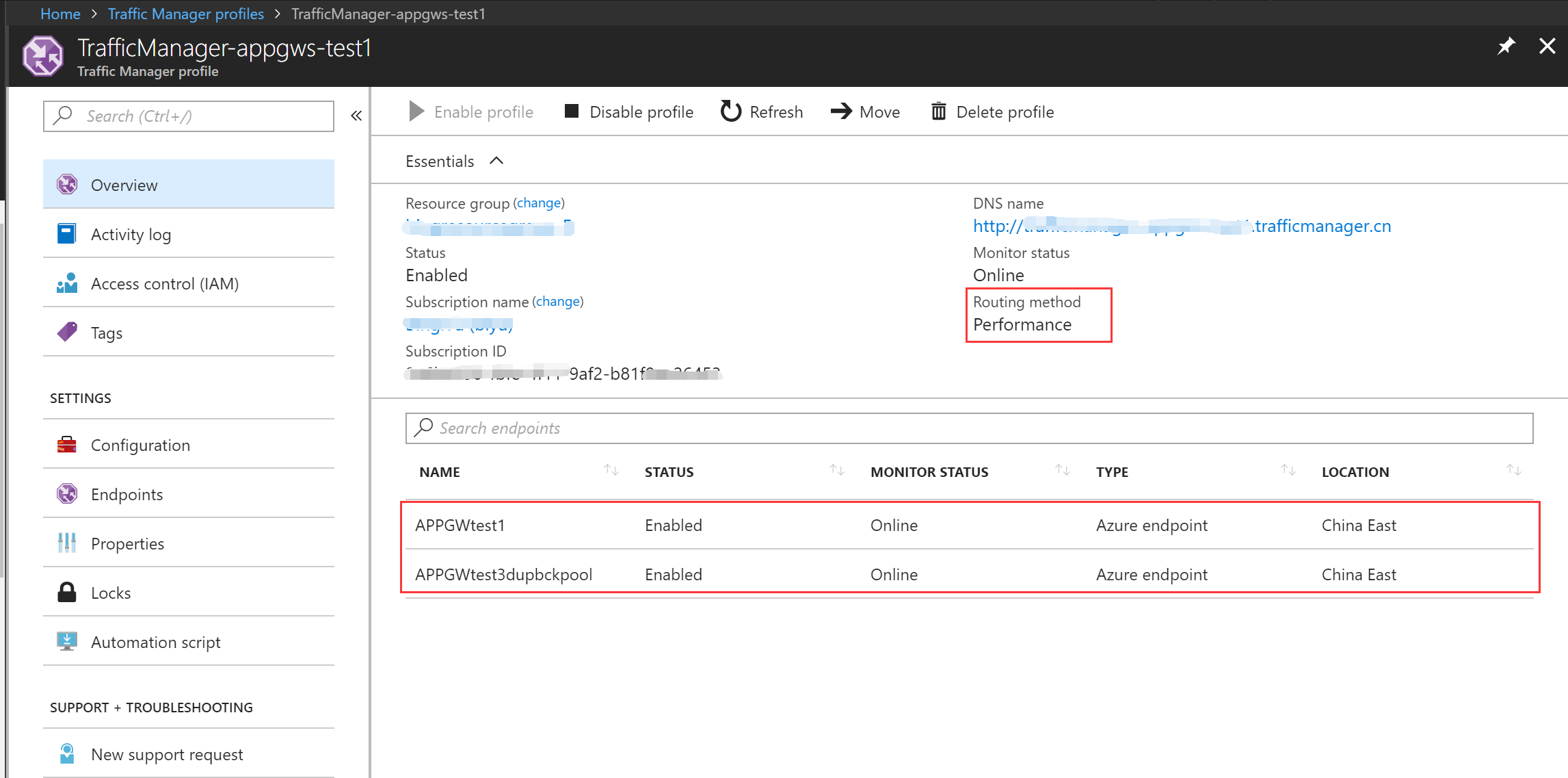Click the Delete profile trash icon
1568x778 pixels.
938,112
